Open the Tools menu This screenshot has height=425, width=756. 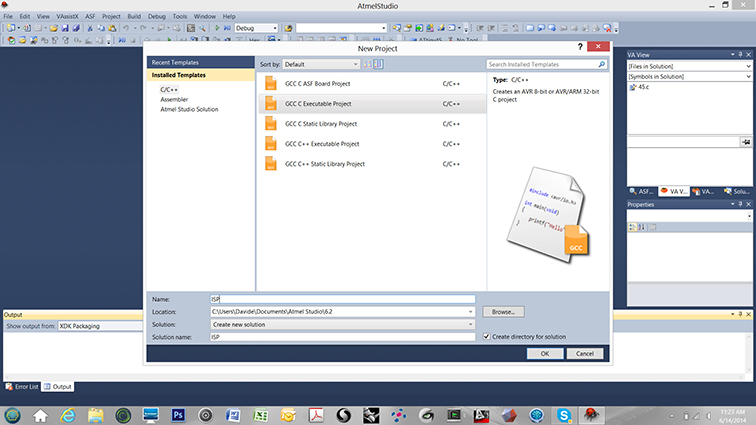coord(180,16)
